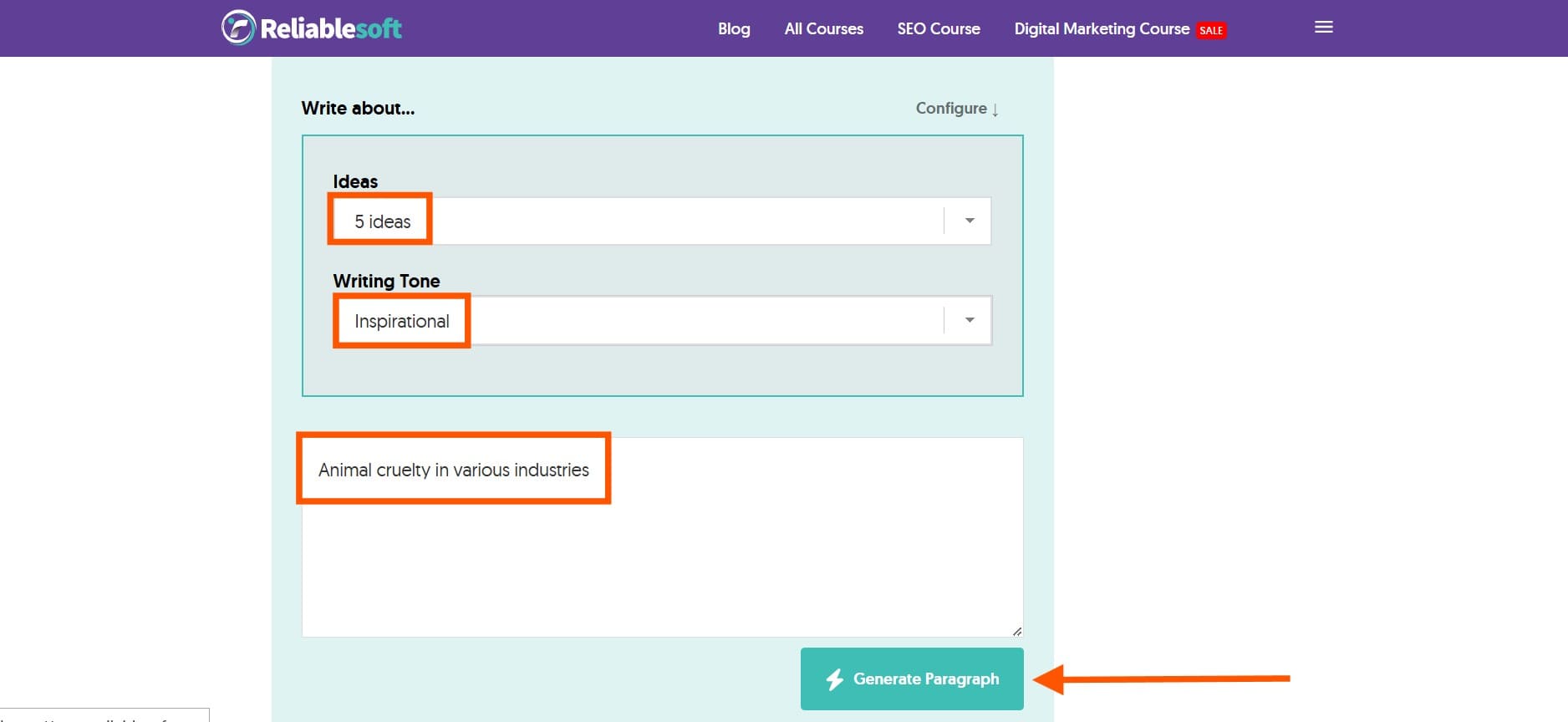1568x722 pixels.
Task: Select the '5 ideas' combo box
Action: click(662, 221)
